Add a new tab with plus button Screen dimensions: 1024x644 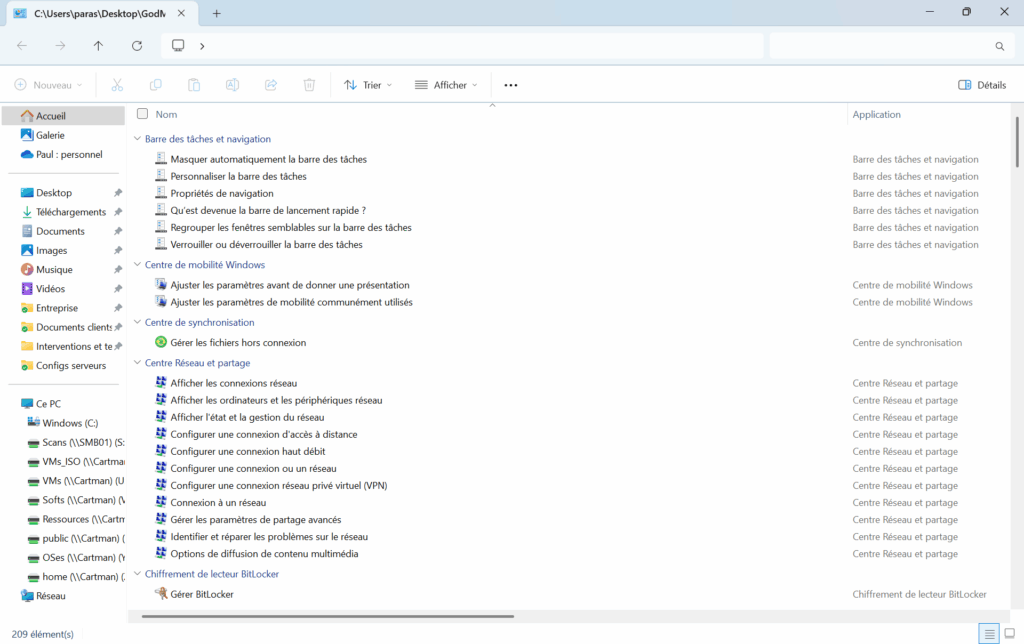pos(216,13)
